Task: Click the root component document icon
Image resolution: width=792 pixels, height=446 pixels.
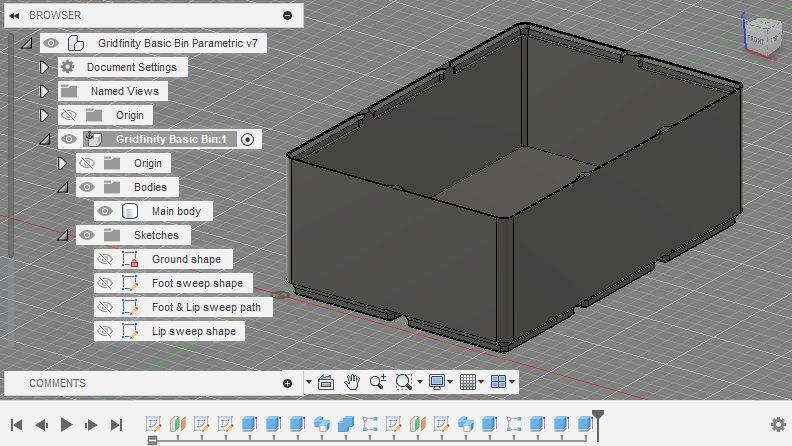Action: [76, 43]
